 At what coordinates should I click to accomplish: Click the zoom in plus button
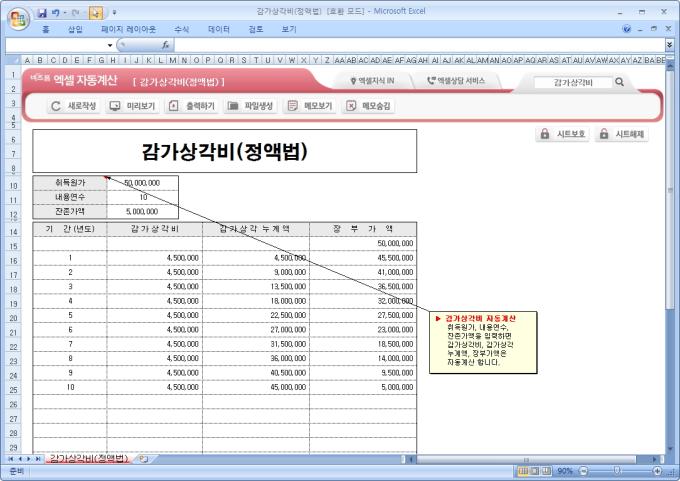coord(657,471)
